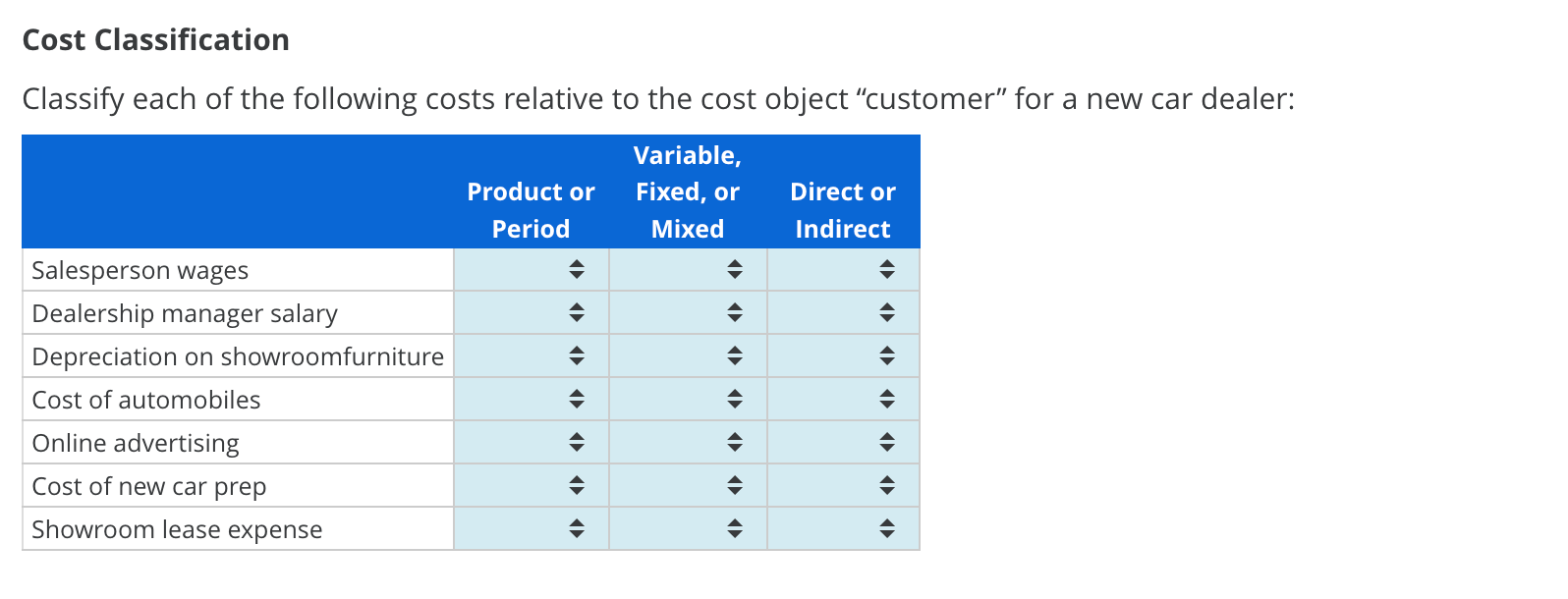Open the Variable, Fixed, or Mixed dropdown for Salesperson wages
The width and height of the screenshot is (1568, 599).
[733, 269]
